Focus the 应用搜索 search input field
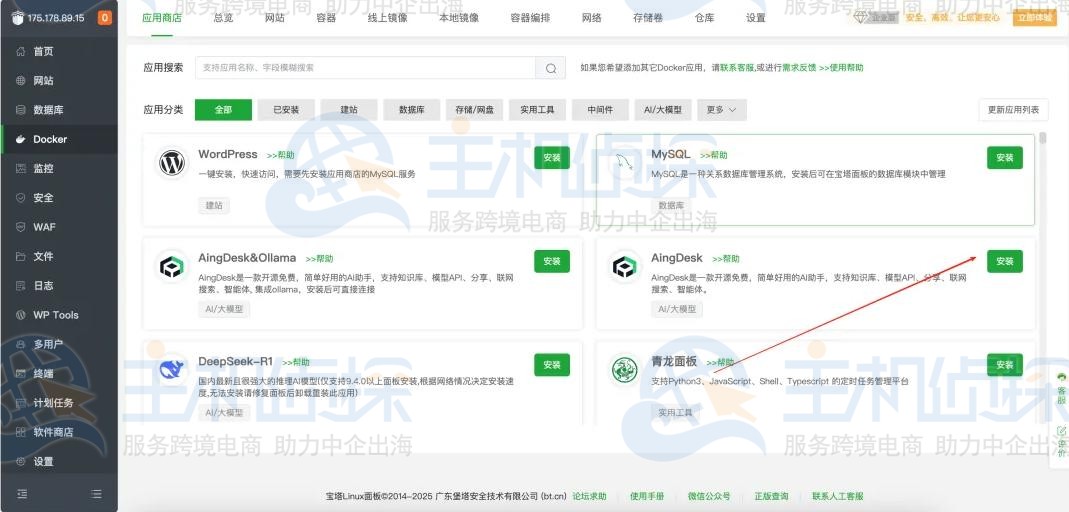This screenshot has width=1069, height=512. pos(365,68)
